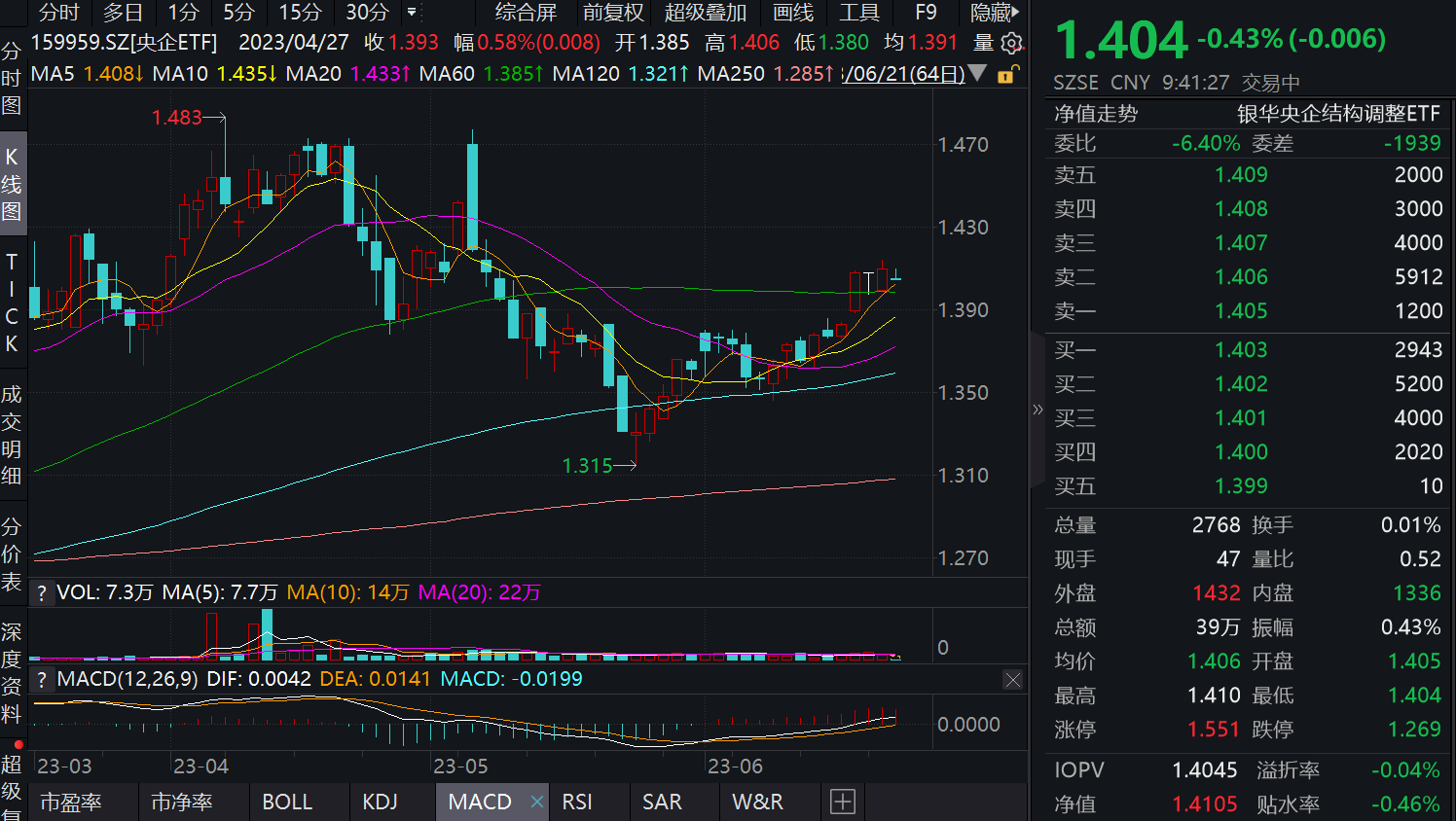Screen dimensions: 1456x821
Task: Open 成交明细 in left sidebar
Action: point(12,435)
